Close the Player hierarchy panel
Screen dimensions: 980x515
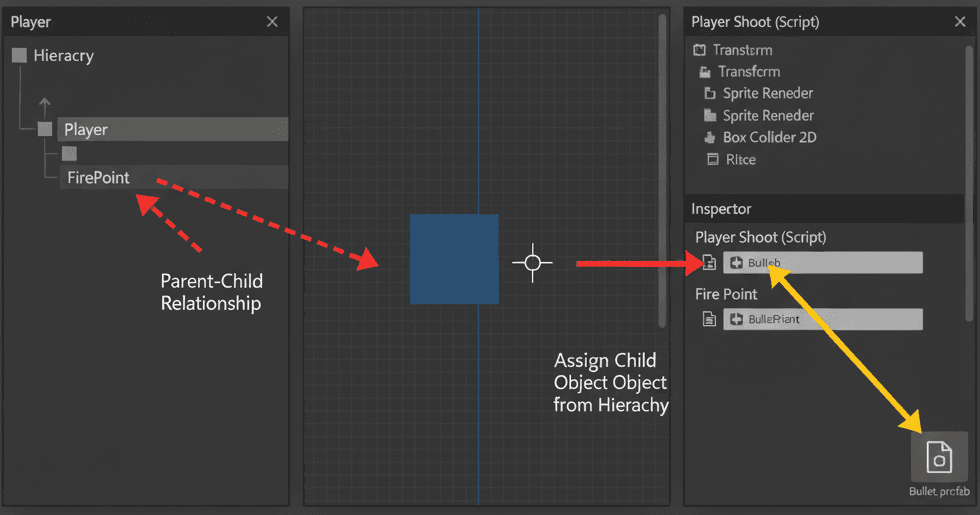272,22
